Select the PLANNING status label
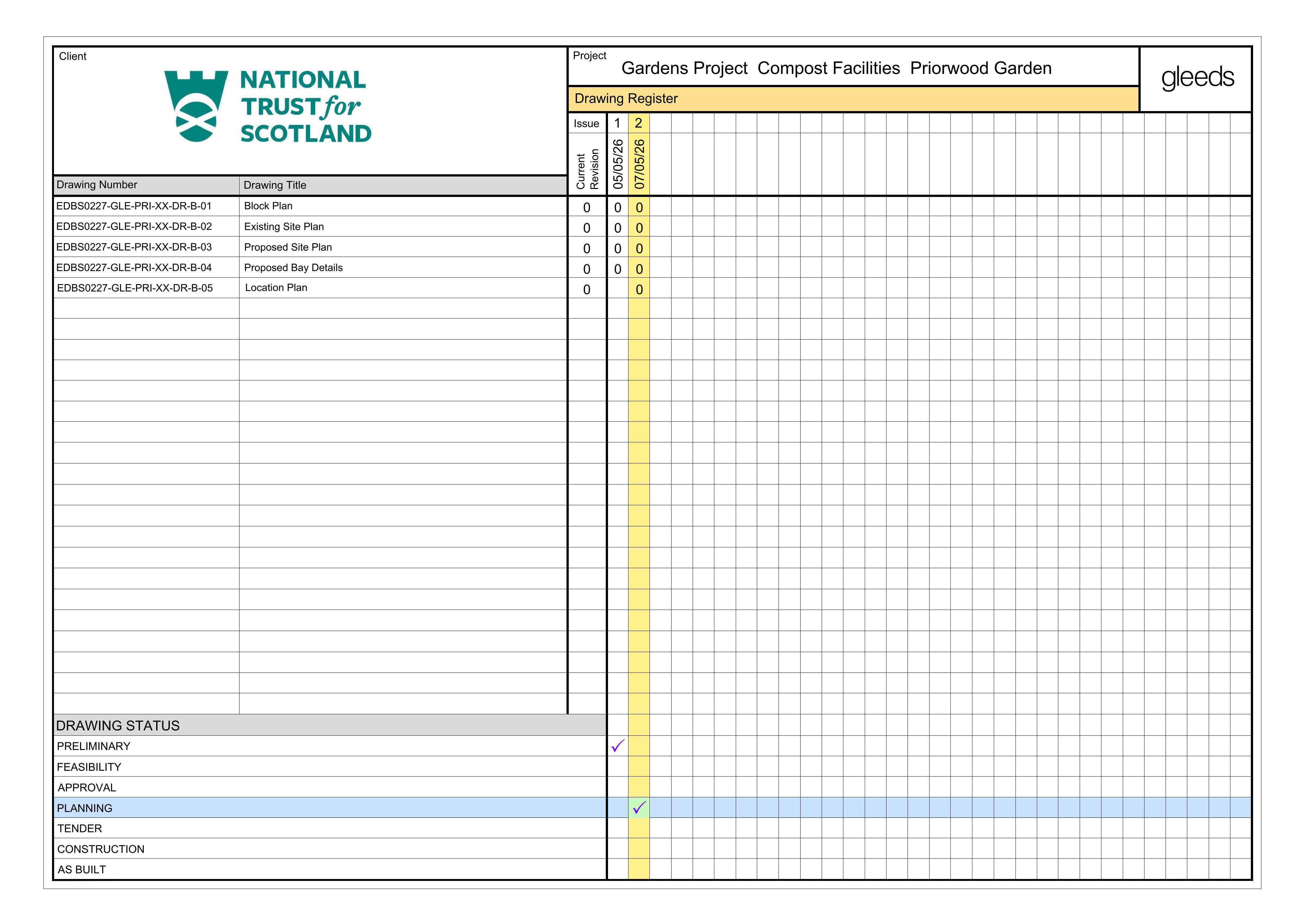Screen dimensions: 1308x924 (84, 808)
